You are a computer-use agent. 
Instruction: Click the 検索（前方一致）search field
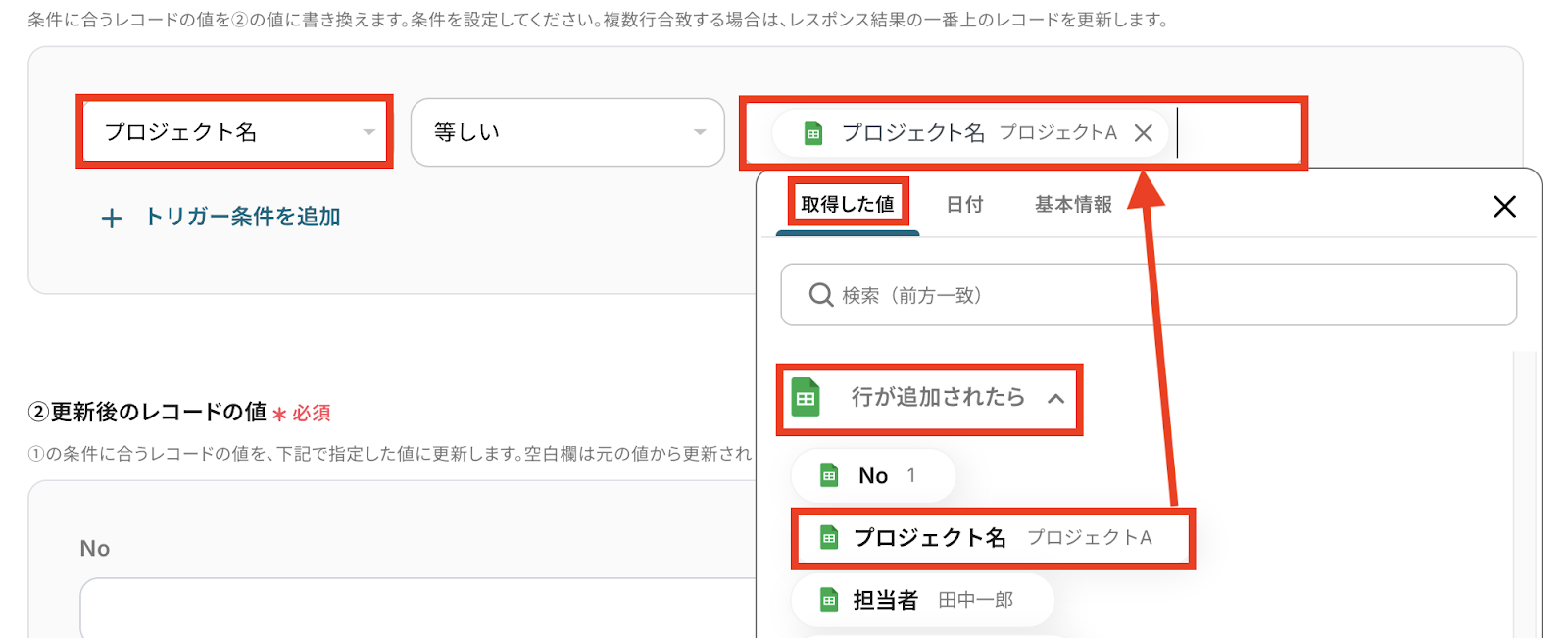[x=1149, y=294]
